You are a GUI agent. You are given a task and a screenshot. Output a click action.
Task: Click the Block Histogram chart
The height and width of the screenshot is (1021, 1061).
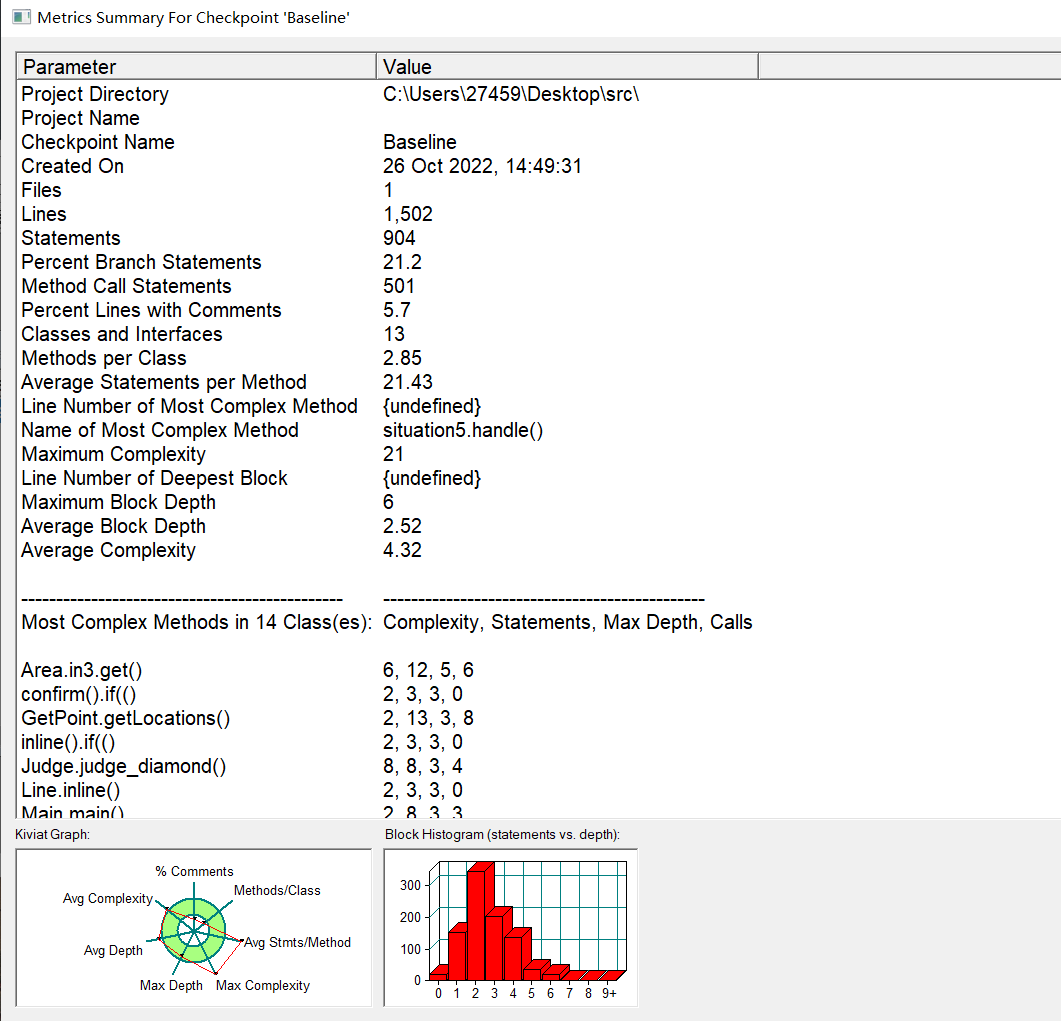511,928
